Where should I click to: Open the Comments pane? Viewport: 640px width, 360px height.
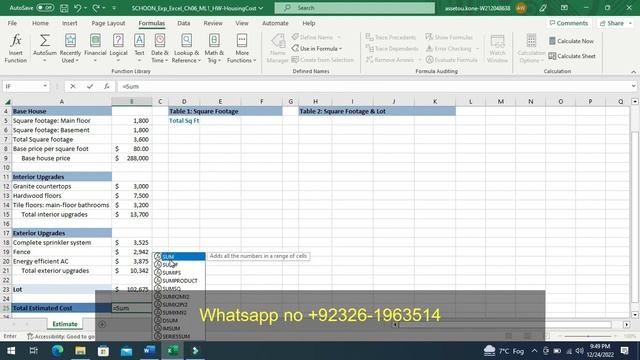pyautogui.click(x=569, y=23)
